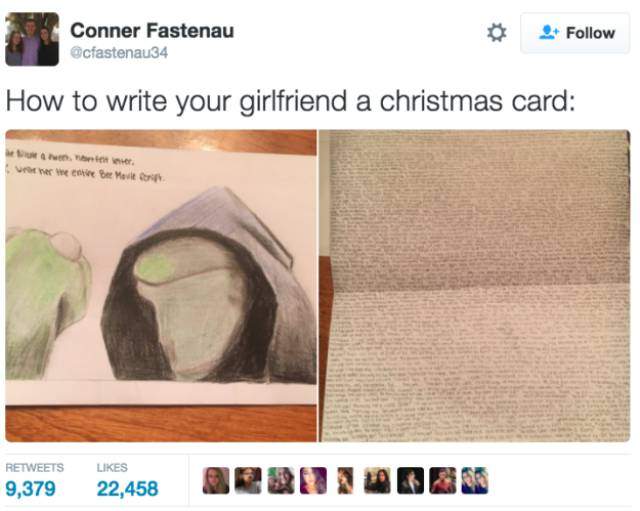Click the Conner Fastenau display name
640x511 pixels.
(152, 31)
